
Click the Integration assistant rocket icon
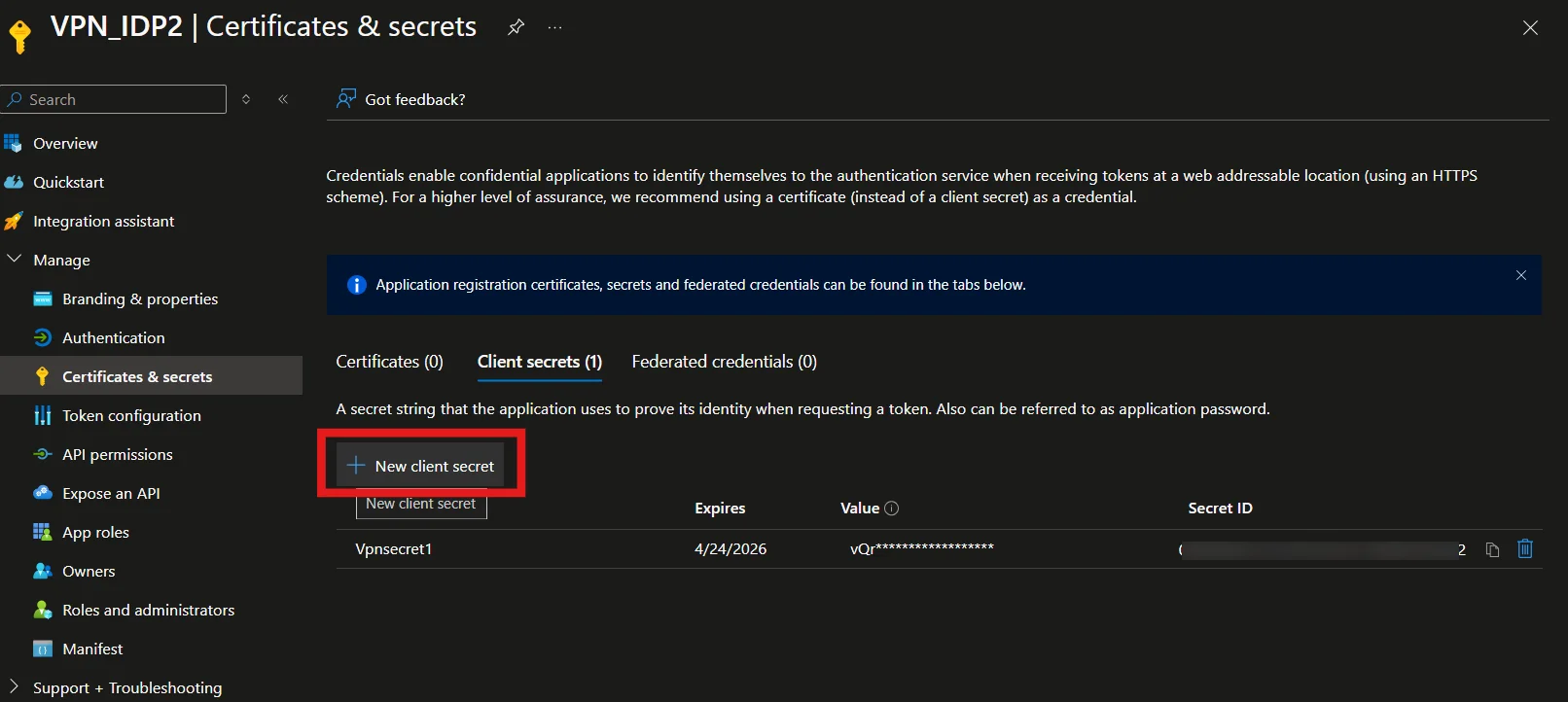coord(13,221)
